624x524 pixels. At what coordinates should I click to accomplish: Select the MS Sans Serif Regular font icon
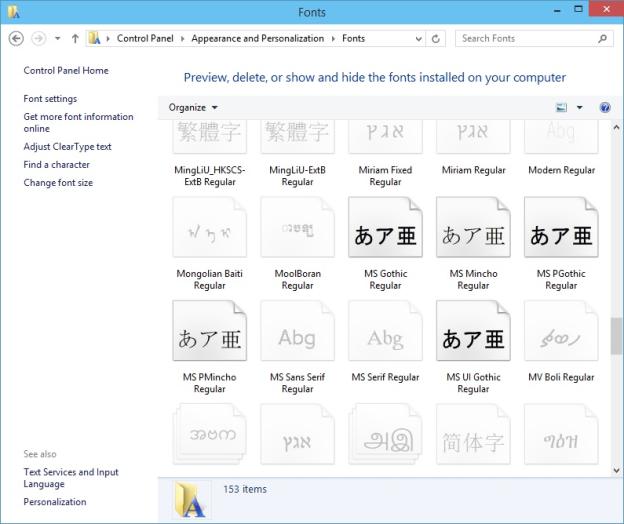pyautogui.click(x=297, y=331)
